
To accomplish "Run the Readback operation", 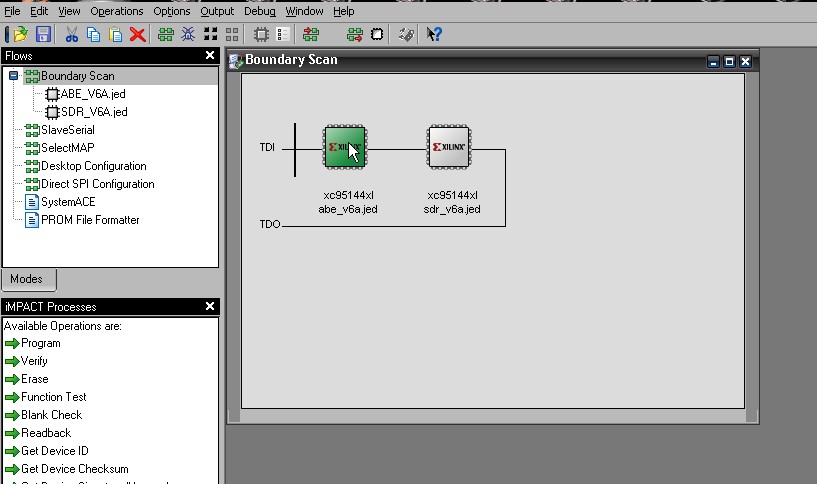I will coord(46,433).
